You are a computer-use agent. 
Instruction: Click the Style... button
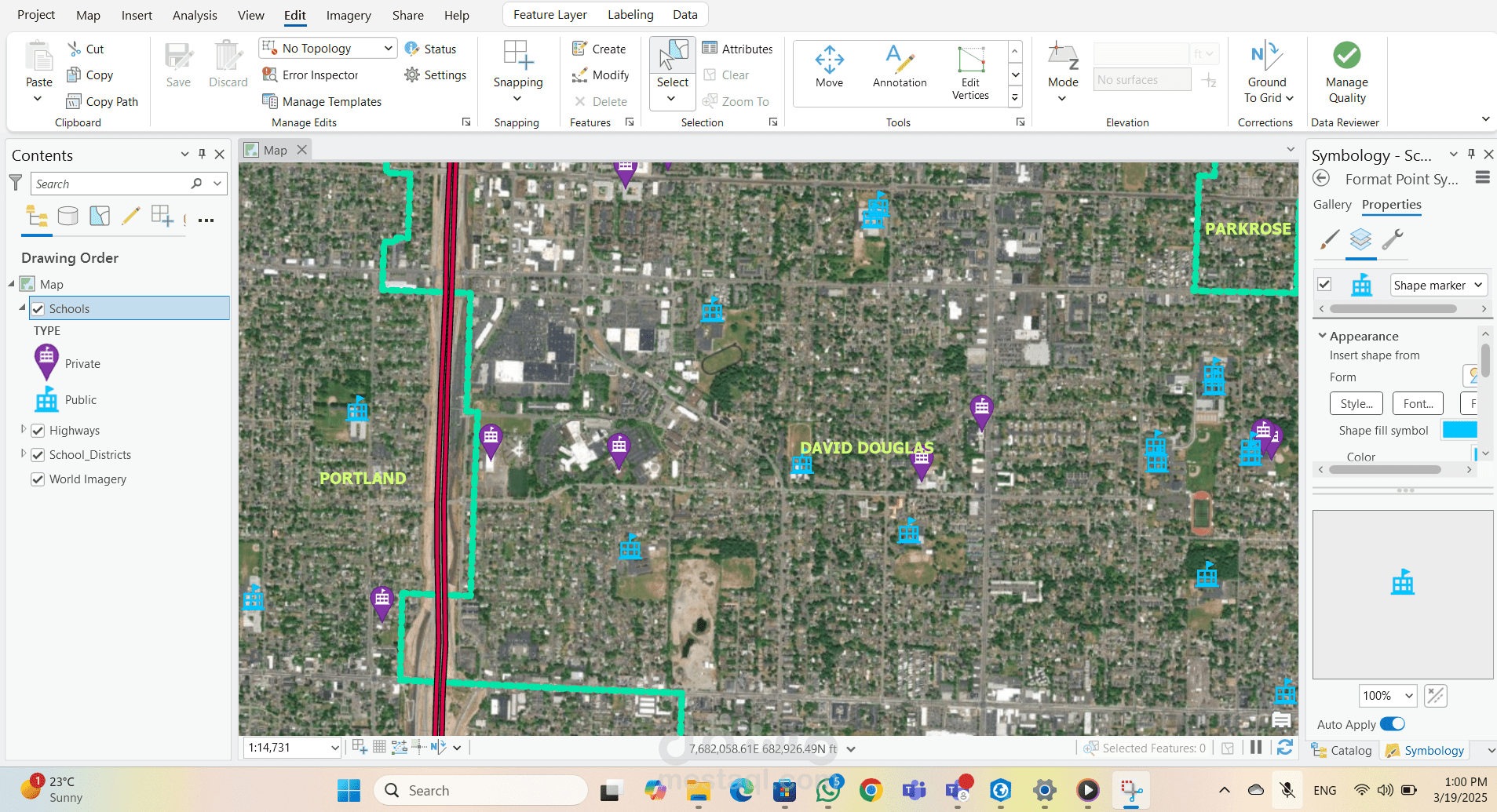click(1356, 404)
